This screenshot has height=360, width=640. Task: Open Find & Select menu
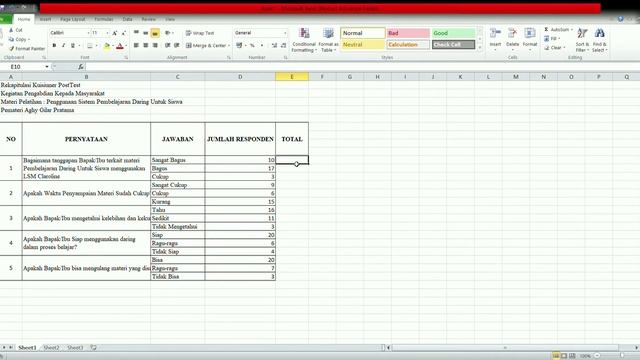(600, 40)
